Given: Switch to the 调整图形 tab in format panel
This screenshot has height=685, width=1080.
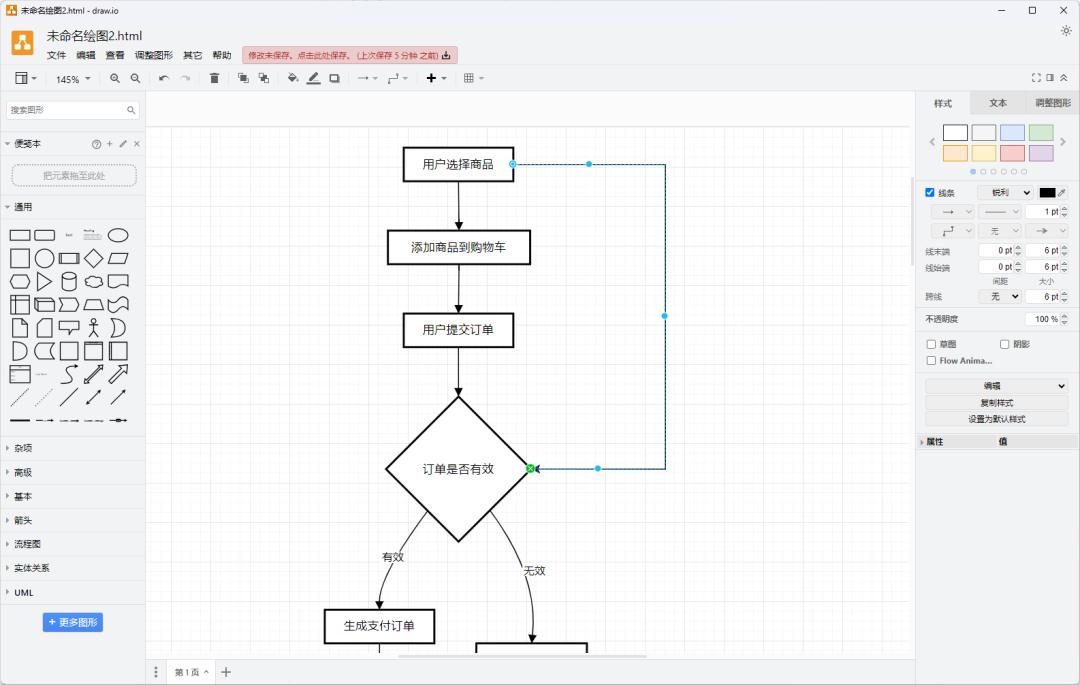Looking at the screenshot, I should pos(1053,103).
